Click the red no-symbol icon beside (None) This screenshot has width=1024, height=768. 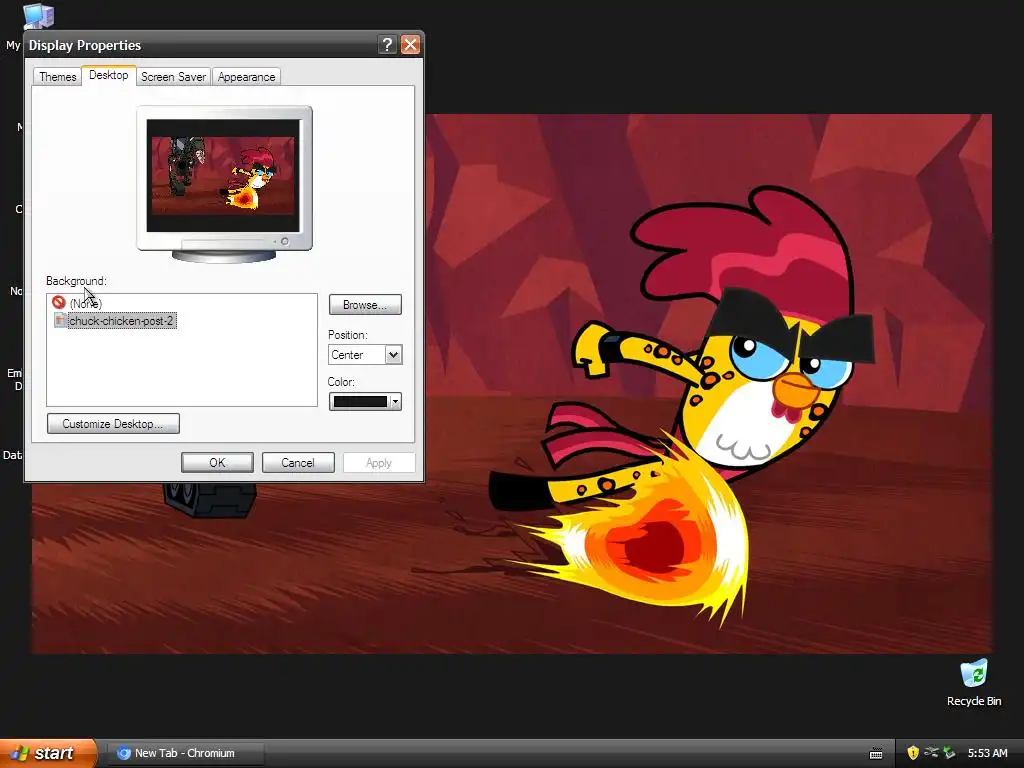coord(59,302)
